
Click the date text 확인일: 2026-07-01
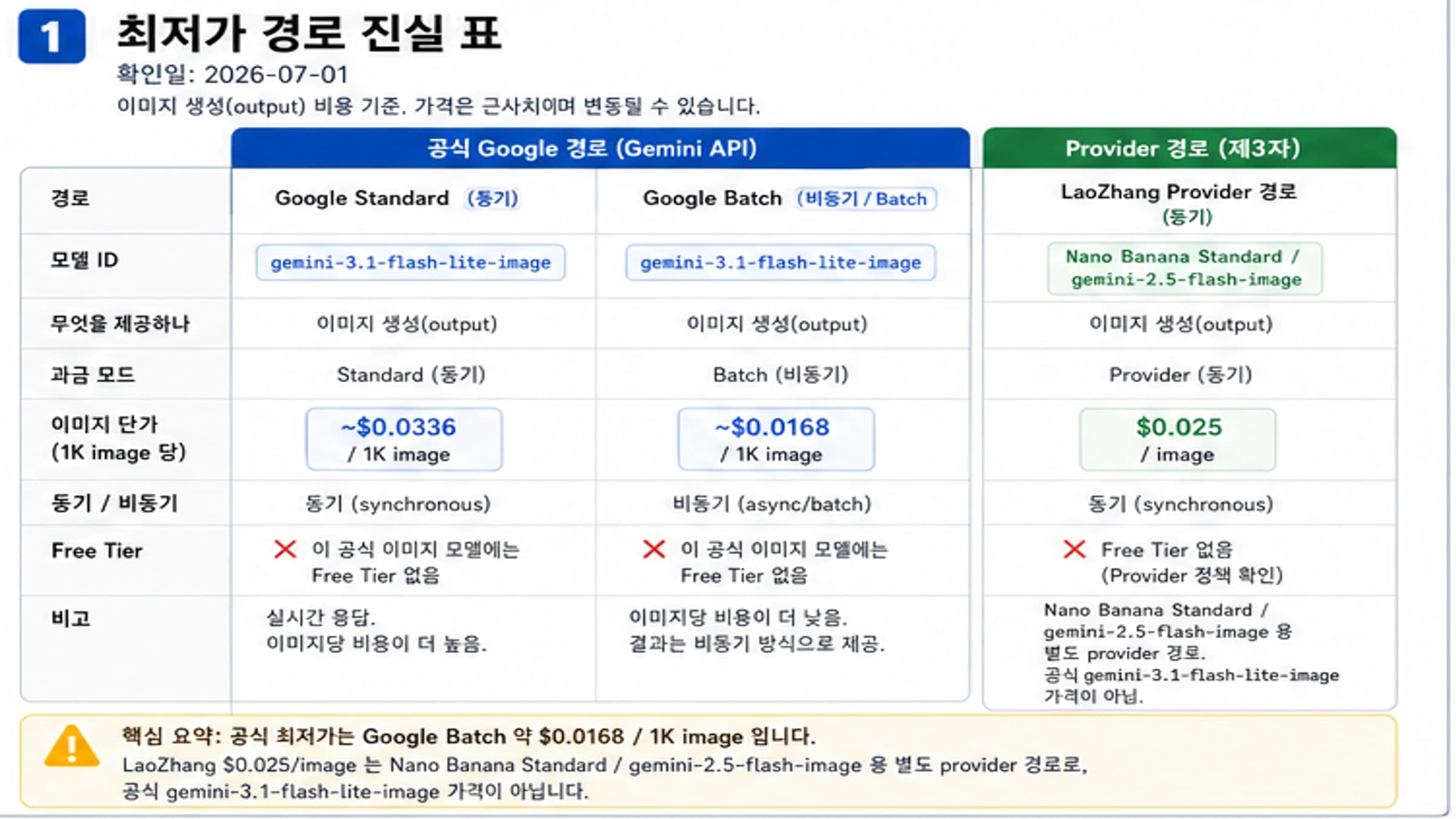[232, 75]
